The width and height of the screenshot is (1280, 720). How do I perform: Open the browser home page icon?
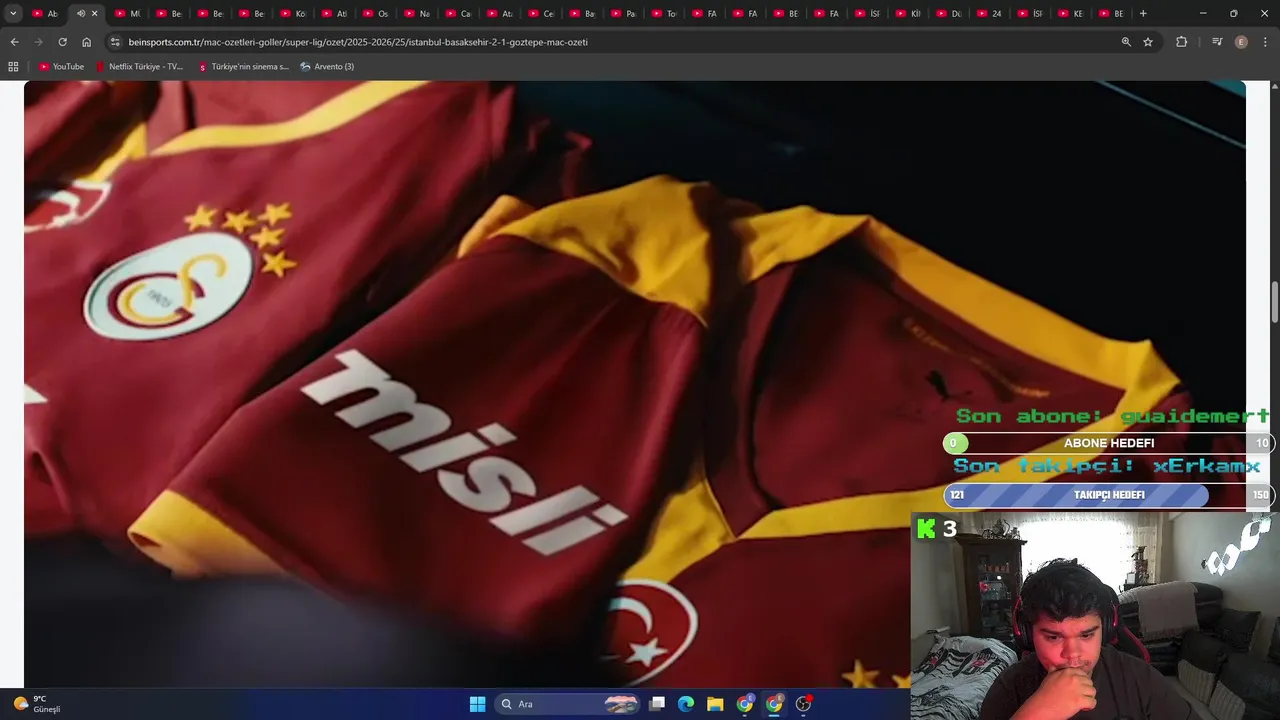(x=86, y=42)
